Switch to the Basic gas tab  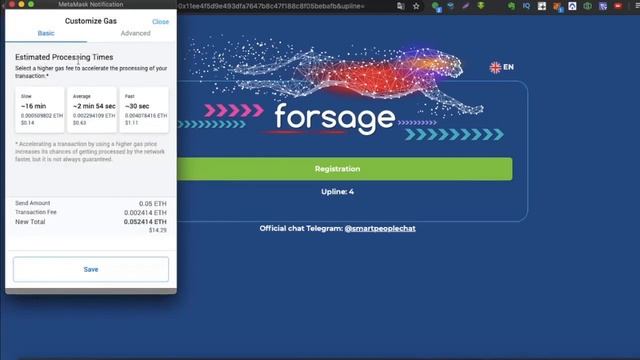(x=46, y=33)
